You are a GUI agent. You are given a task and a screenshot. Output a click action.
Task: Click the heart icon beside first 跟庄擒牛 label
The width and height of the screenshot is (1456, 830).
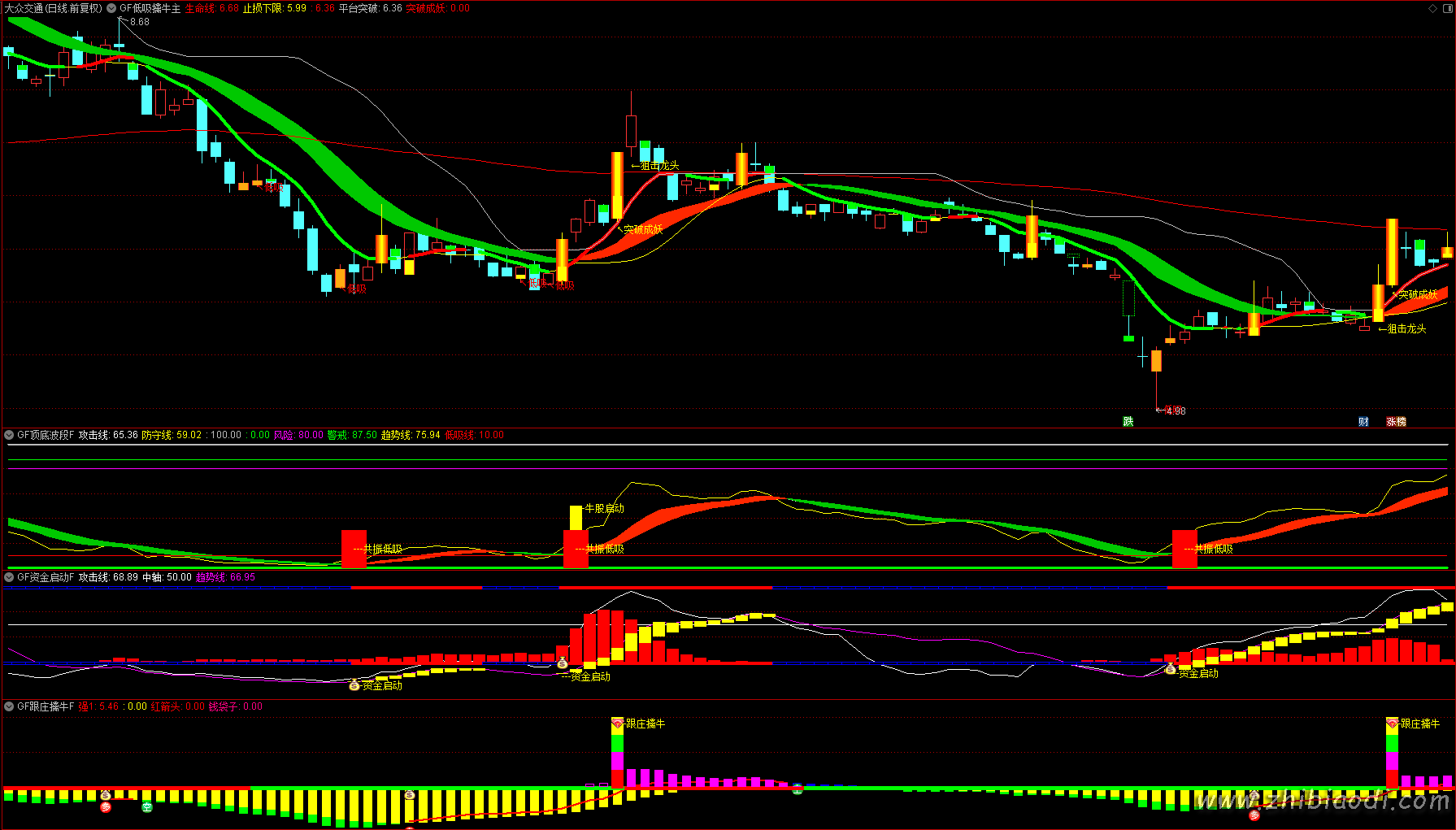click(618, 723)
